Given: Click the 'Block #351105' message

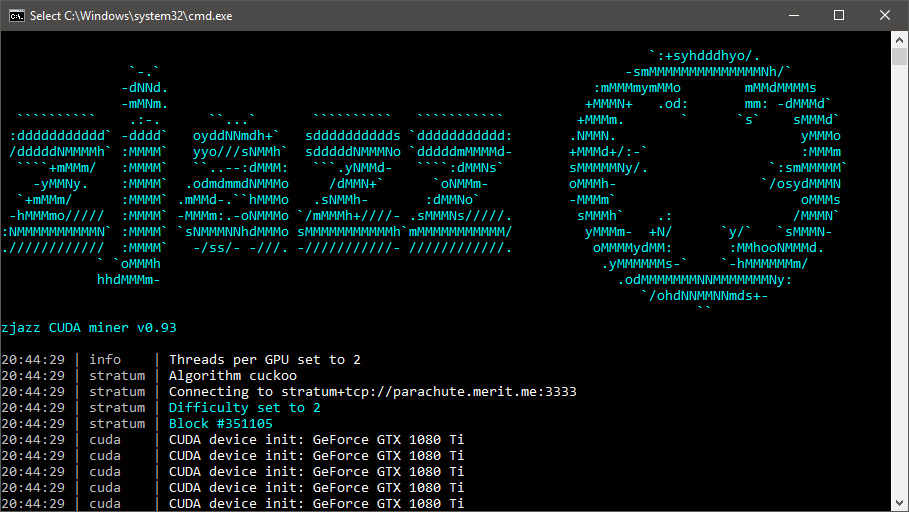Looking at the screenshot, I should [x=220, y=423].
